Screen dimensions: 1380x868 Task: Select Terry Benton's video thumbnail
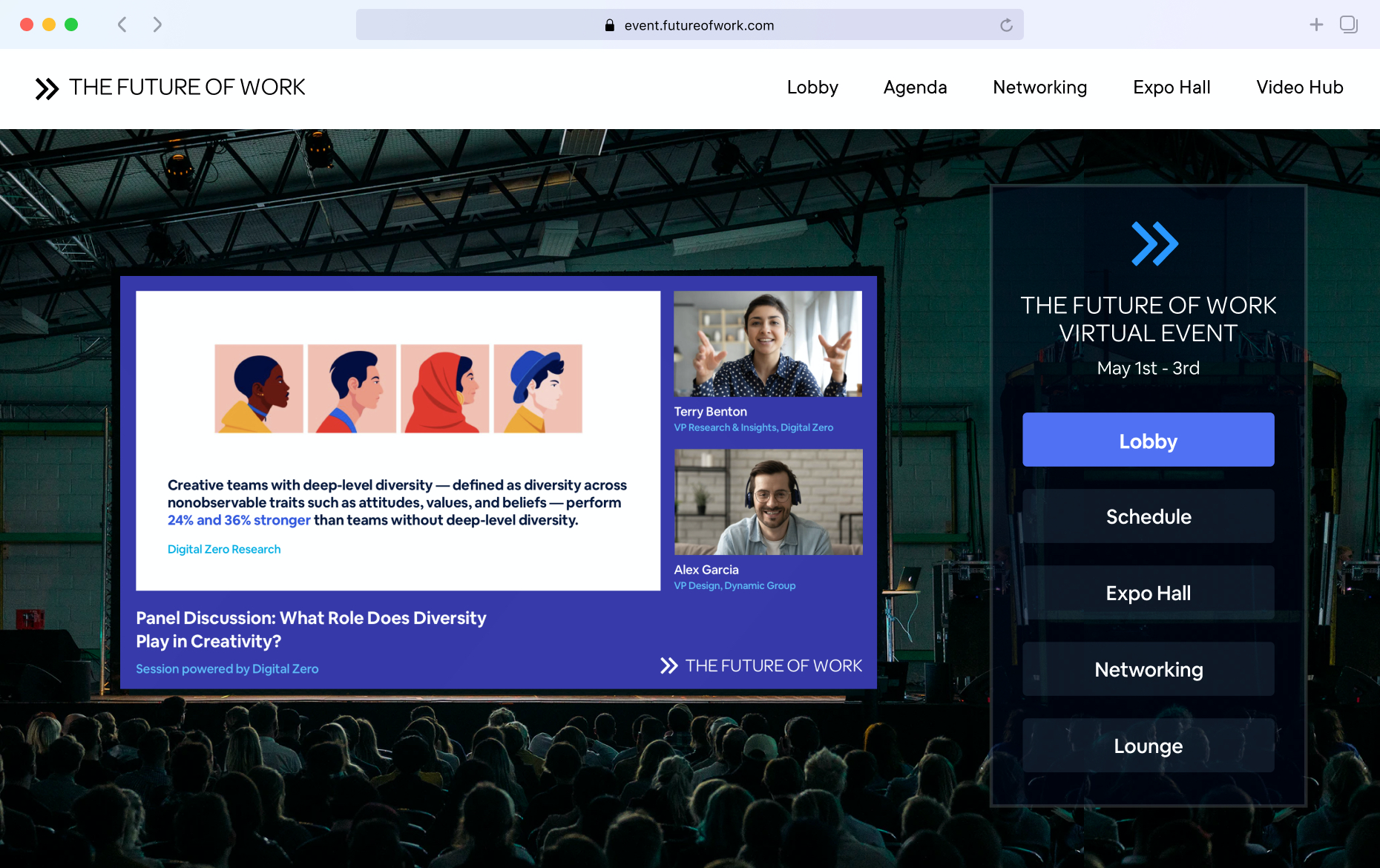[768, 344]
